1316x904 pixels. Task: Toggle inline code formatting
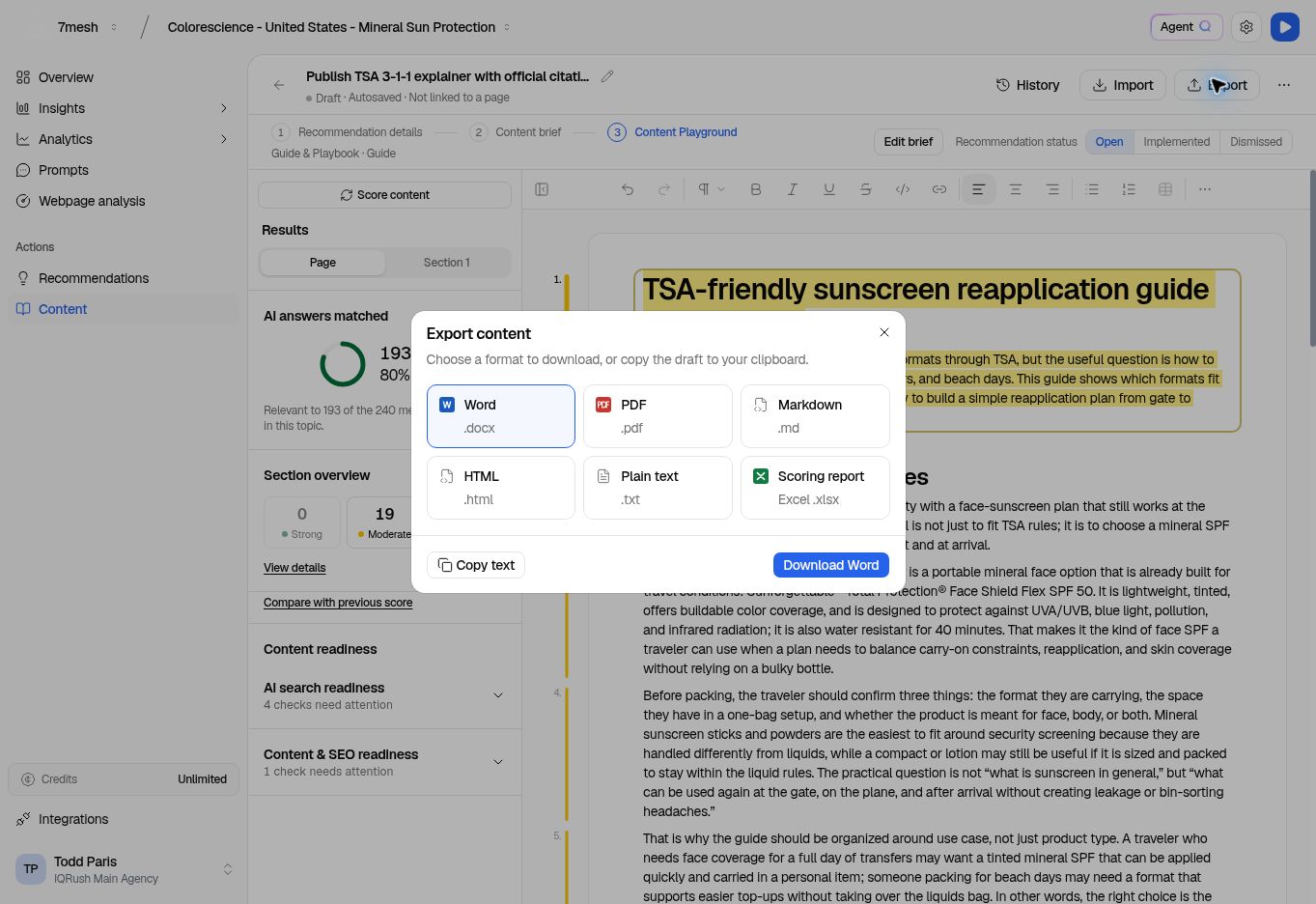tap(903, 189)
